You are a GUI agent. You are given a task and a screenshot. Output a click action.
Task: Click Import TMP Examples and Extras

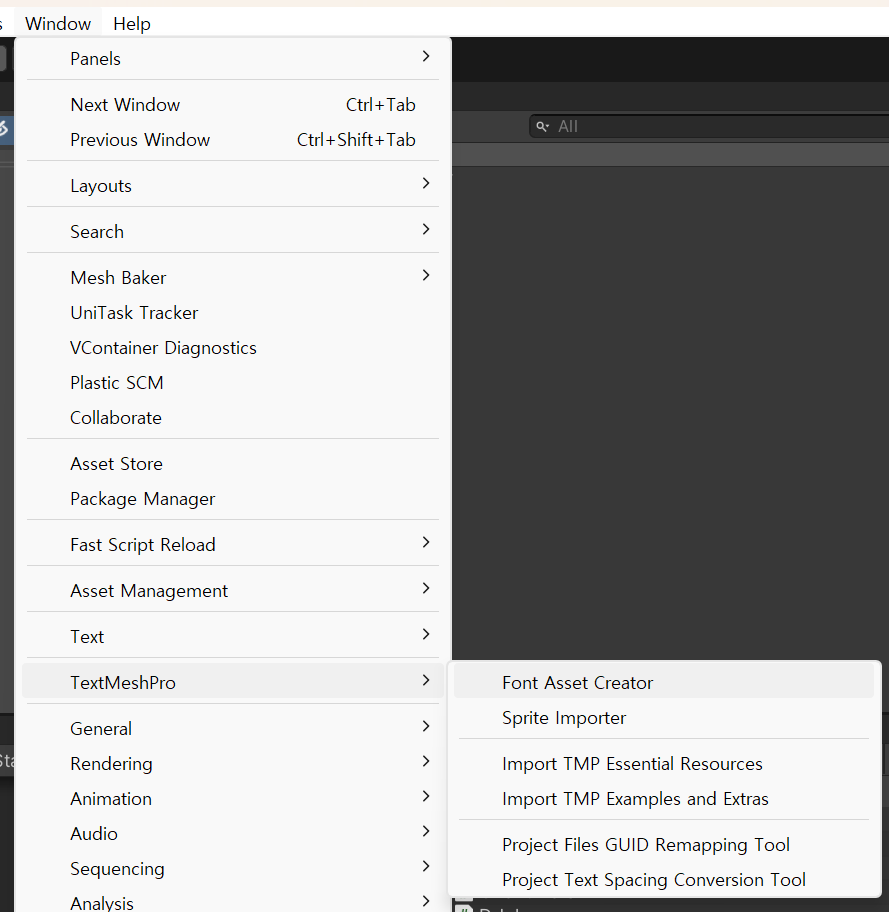(664, 798)
